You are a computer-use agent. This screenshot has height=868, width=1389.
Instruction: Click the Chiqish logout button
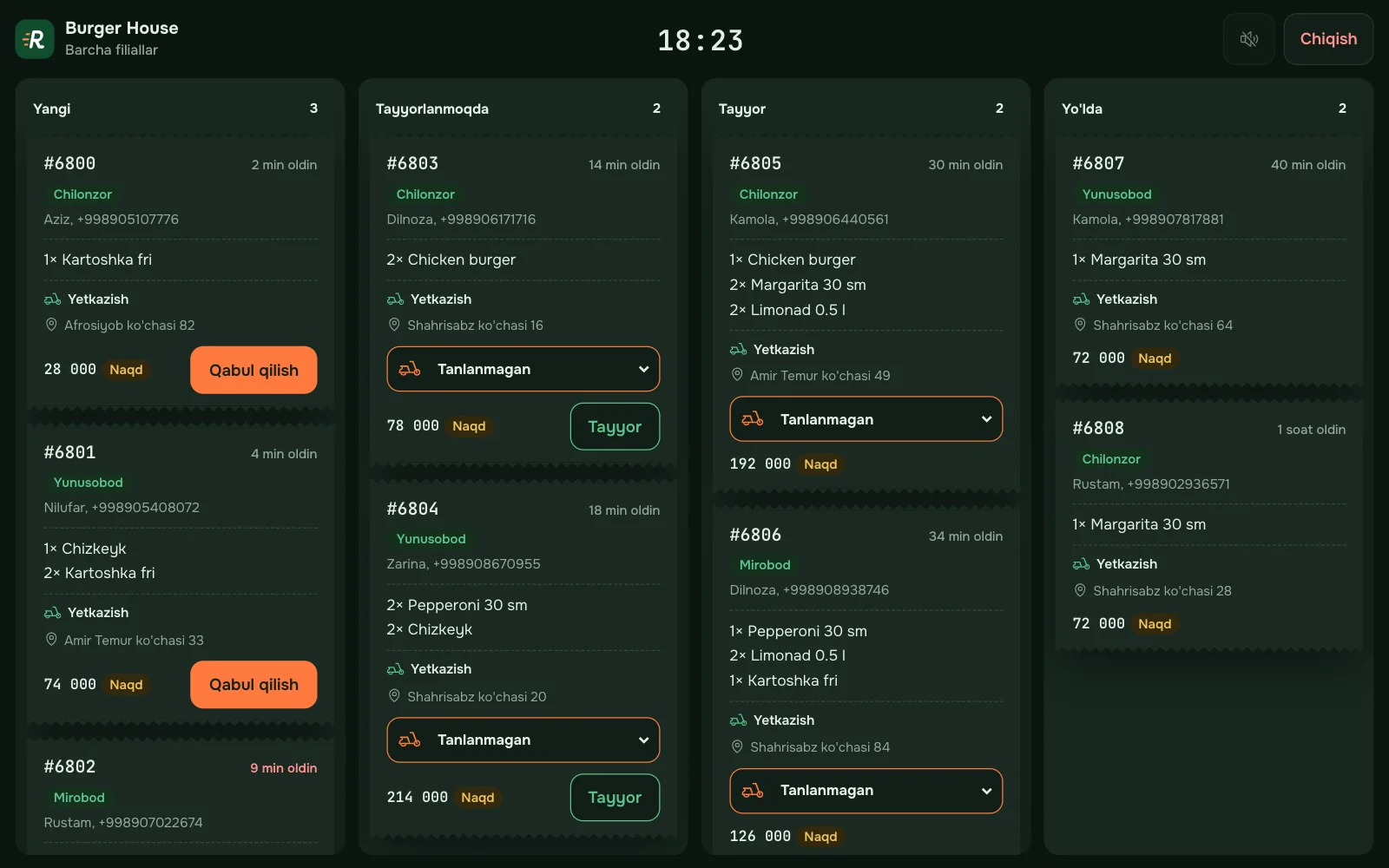click(x=1328, y=39)
